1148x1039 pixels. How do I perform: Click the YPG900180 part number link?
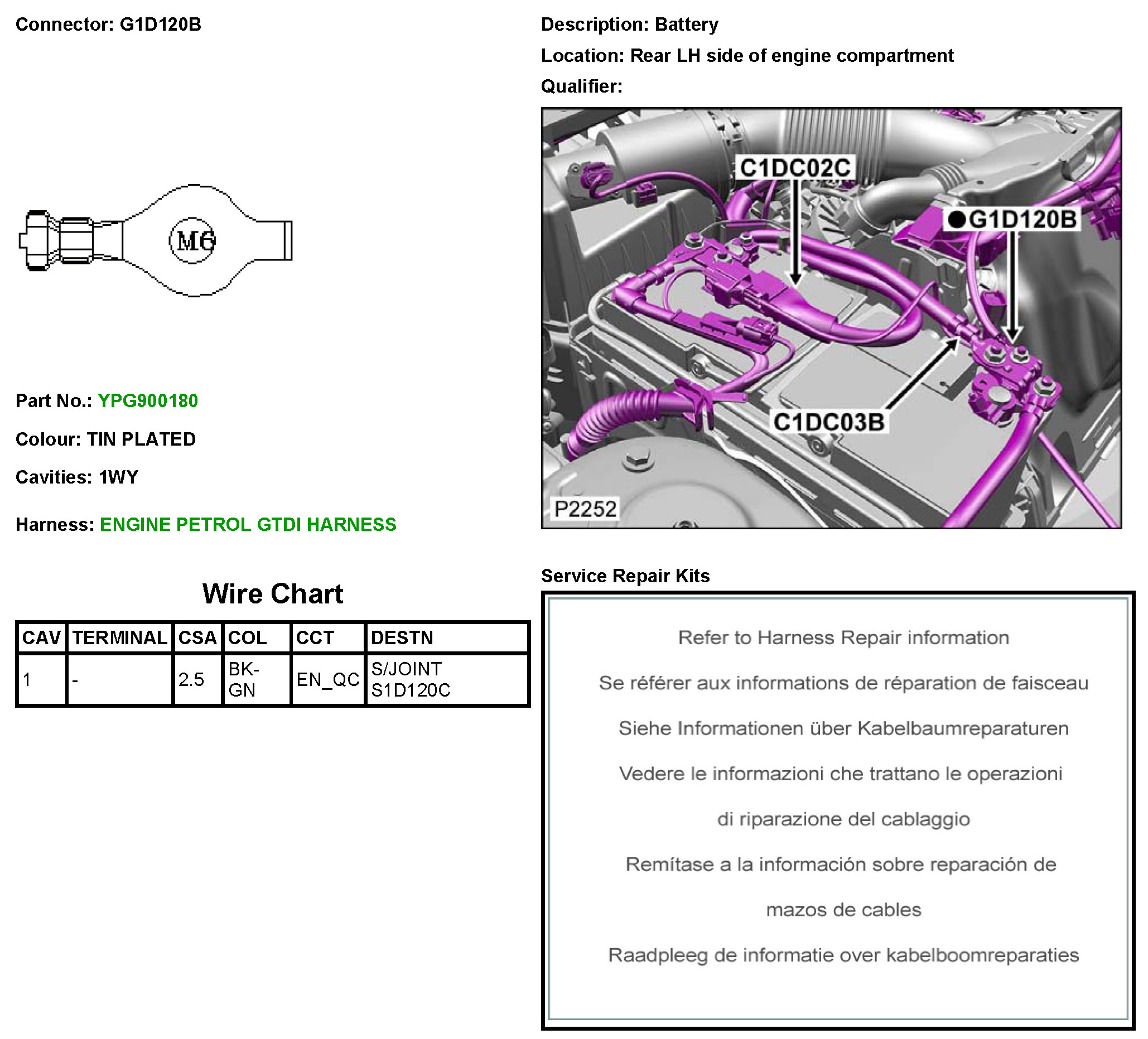pyautogui.click(x=148, y=401)
